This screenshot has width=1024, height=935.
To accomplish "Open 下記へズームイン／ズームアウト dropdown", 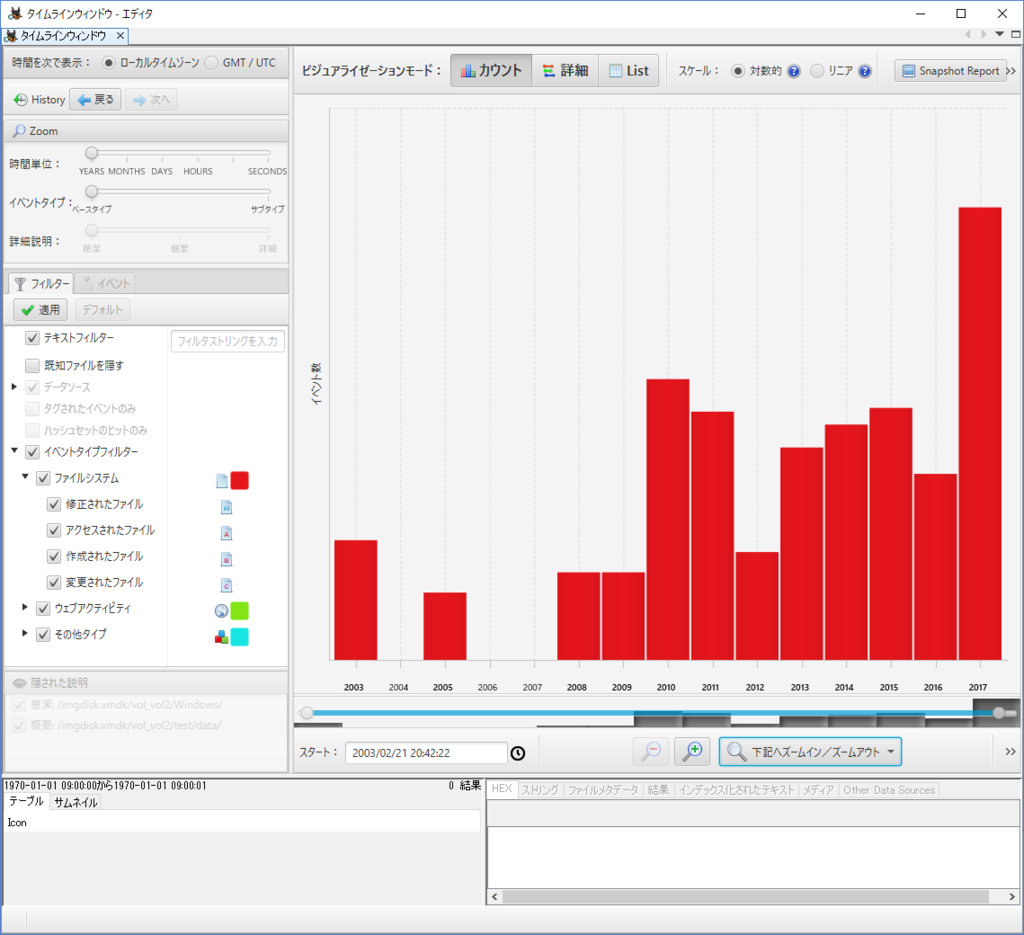I will click(x=810, y=752).
